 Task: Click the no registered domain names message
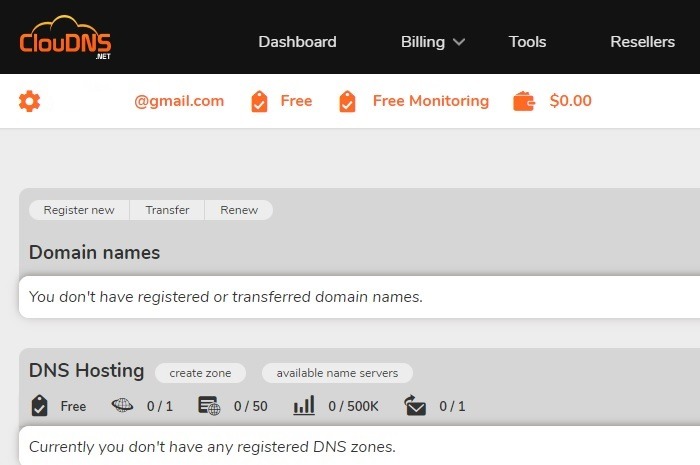pos(226,297)
